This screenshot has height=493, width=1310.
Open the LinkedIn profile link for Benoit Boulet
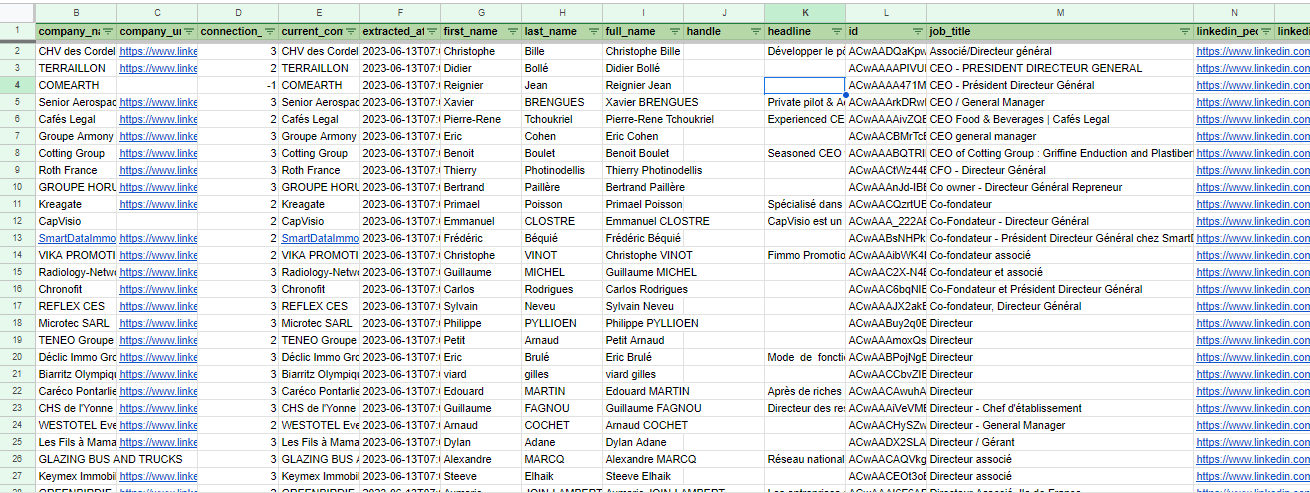[1252, 153]
